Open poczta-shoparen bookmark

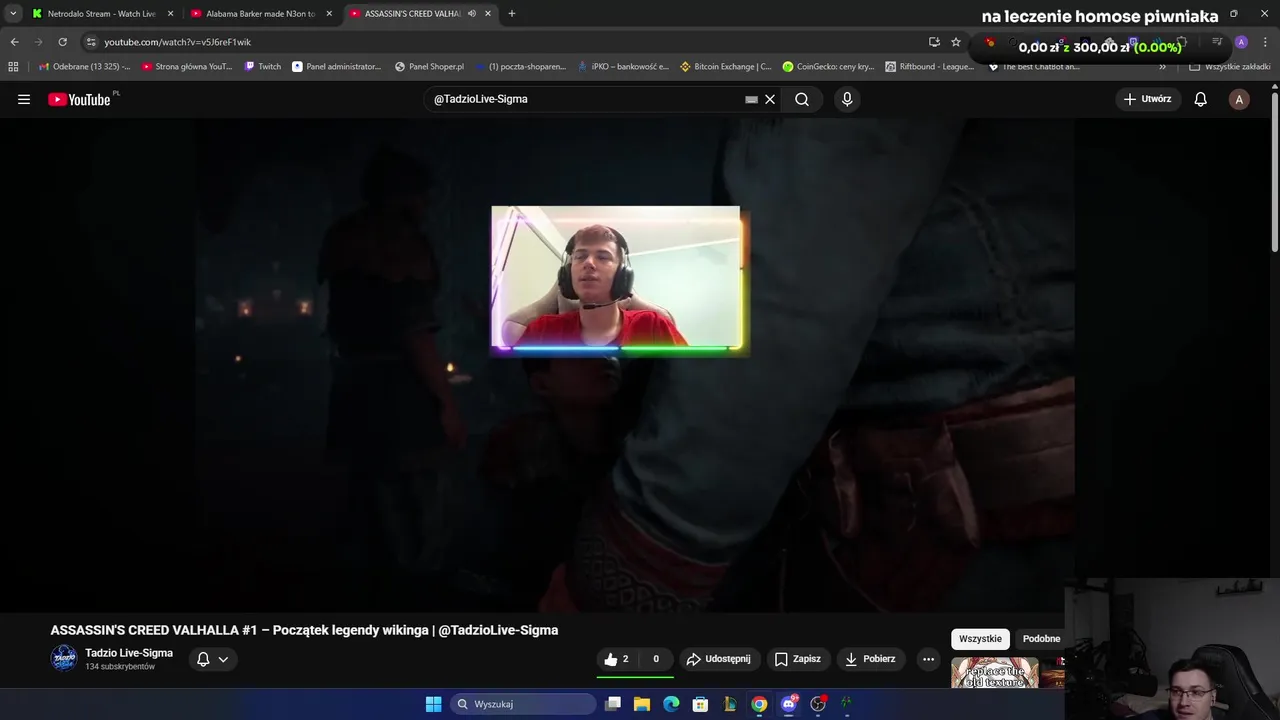521,67
